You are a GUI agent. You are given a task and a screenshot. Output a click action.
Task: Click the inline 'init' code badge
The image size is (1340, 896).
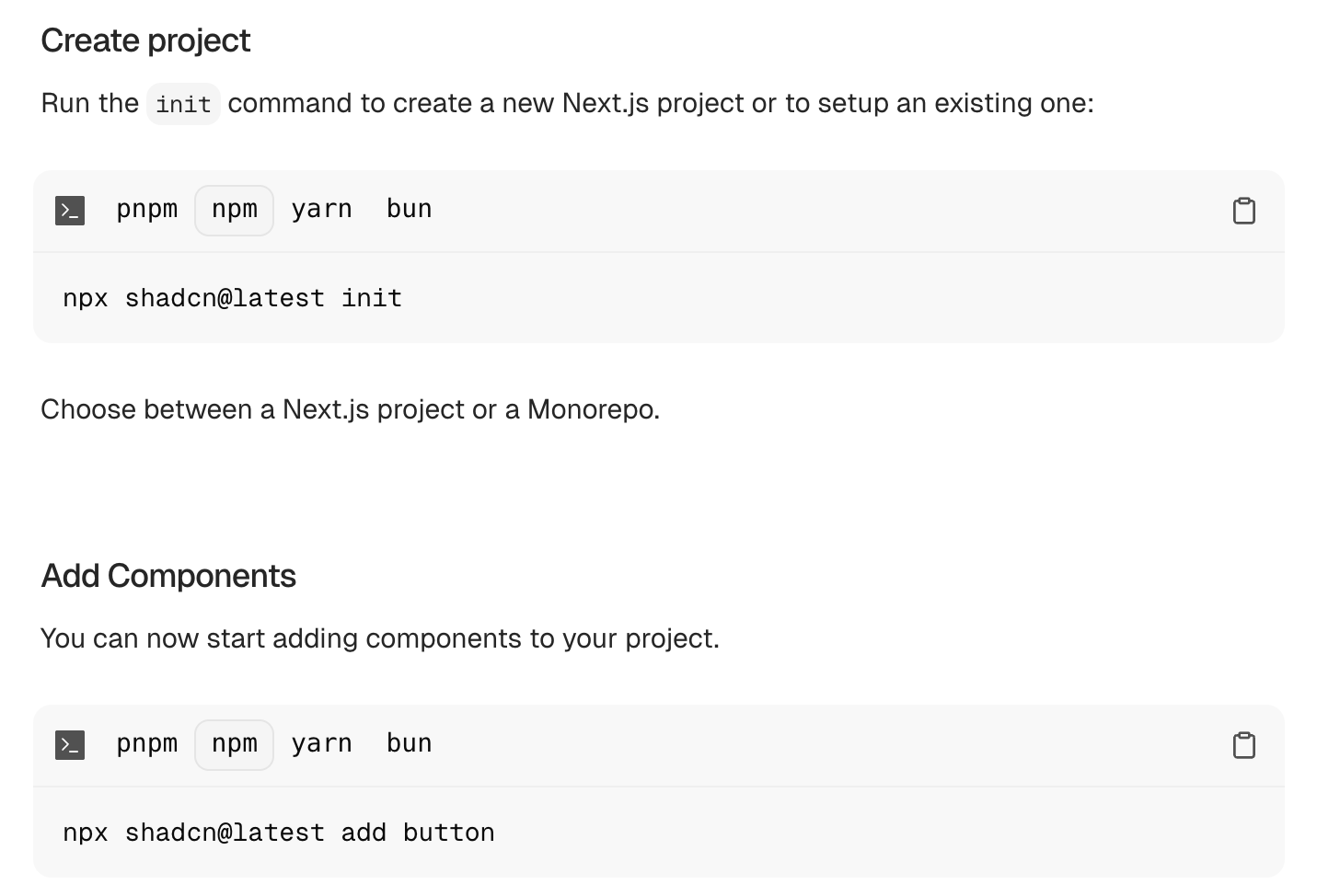click(x=183, y=104)
